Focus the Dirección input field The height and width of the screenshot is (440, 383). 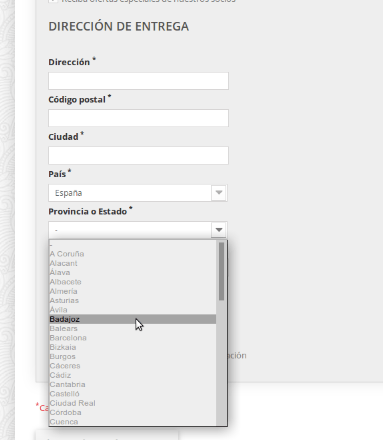[138, 81]
